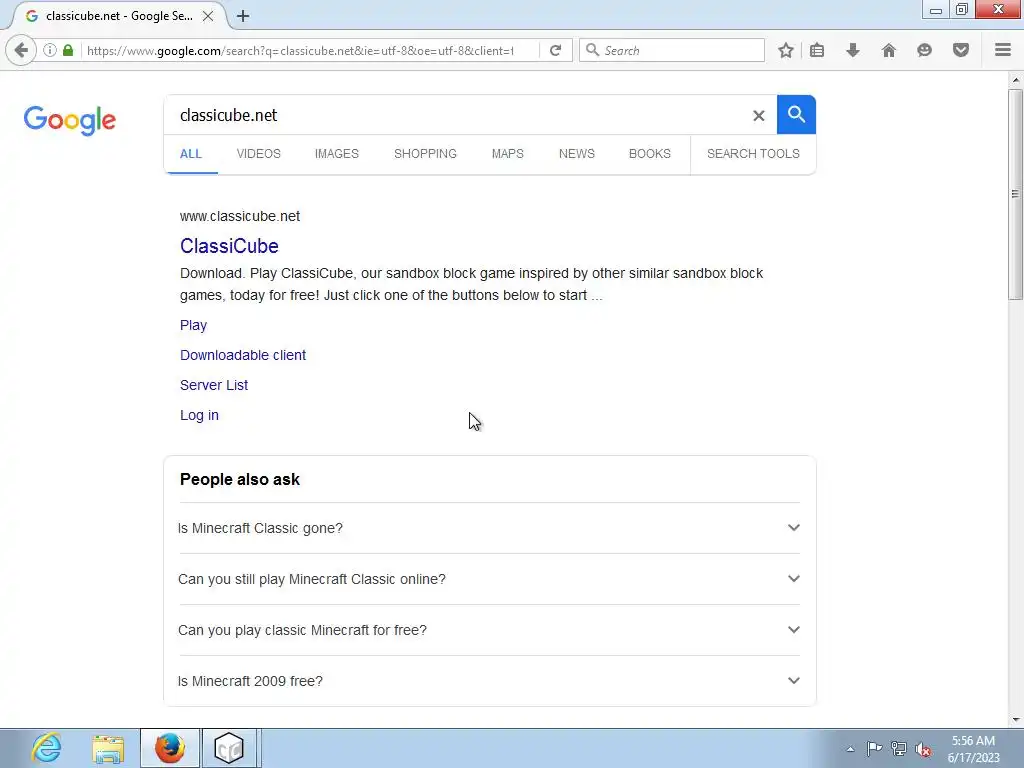Screen dimensions: 1024x768
Task: Click the vertical scrollbar thumb
Action: [1015, 194]
